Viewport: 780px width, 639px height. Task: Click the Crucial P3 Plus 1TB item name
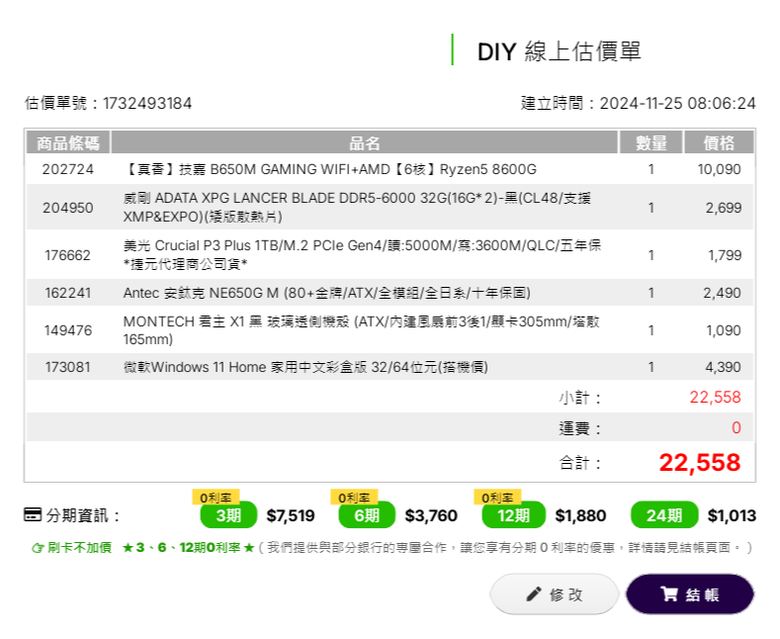click(x=362, y=255)
